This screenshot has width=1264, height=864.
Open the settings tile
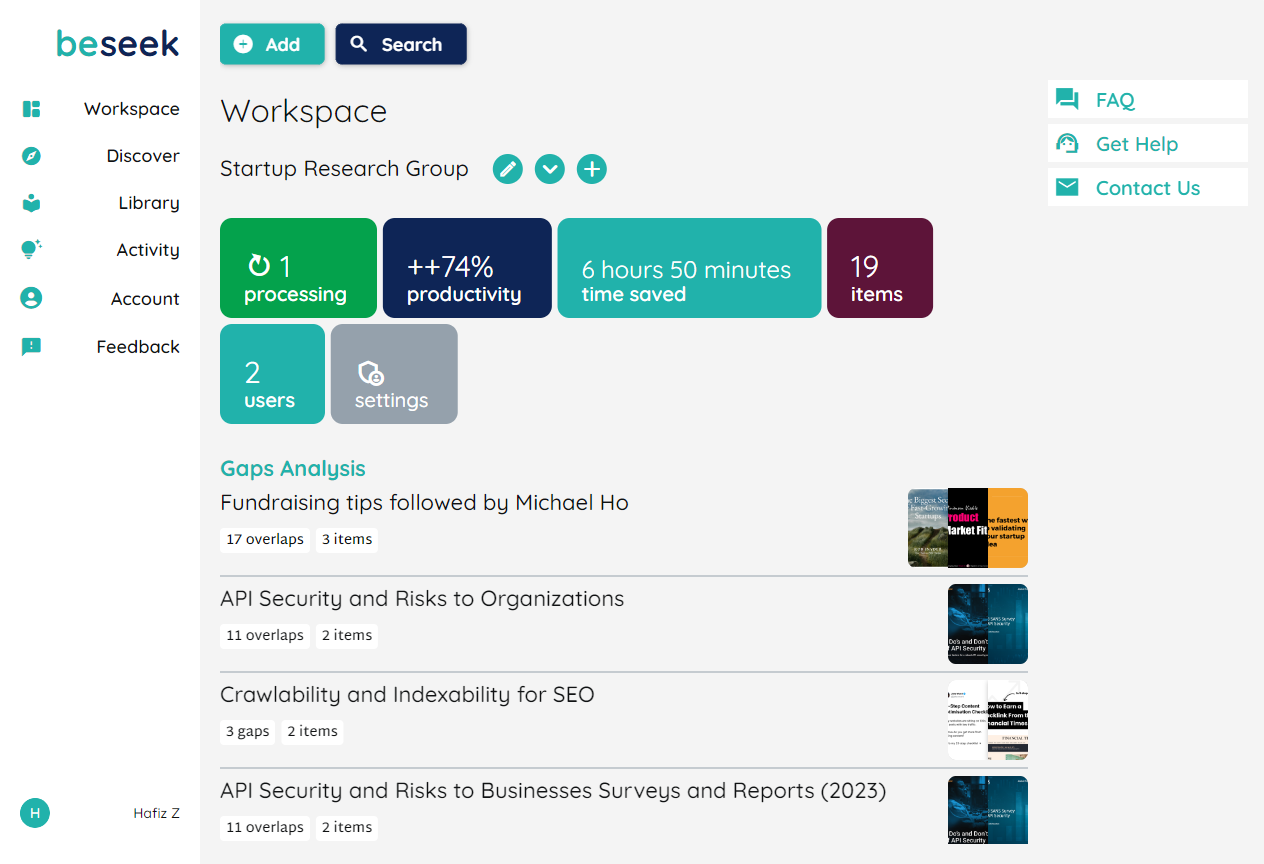coord(394,374)
